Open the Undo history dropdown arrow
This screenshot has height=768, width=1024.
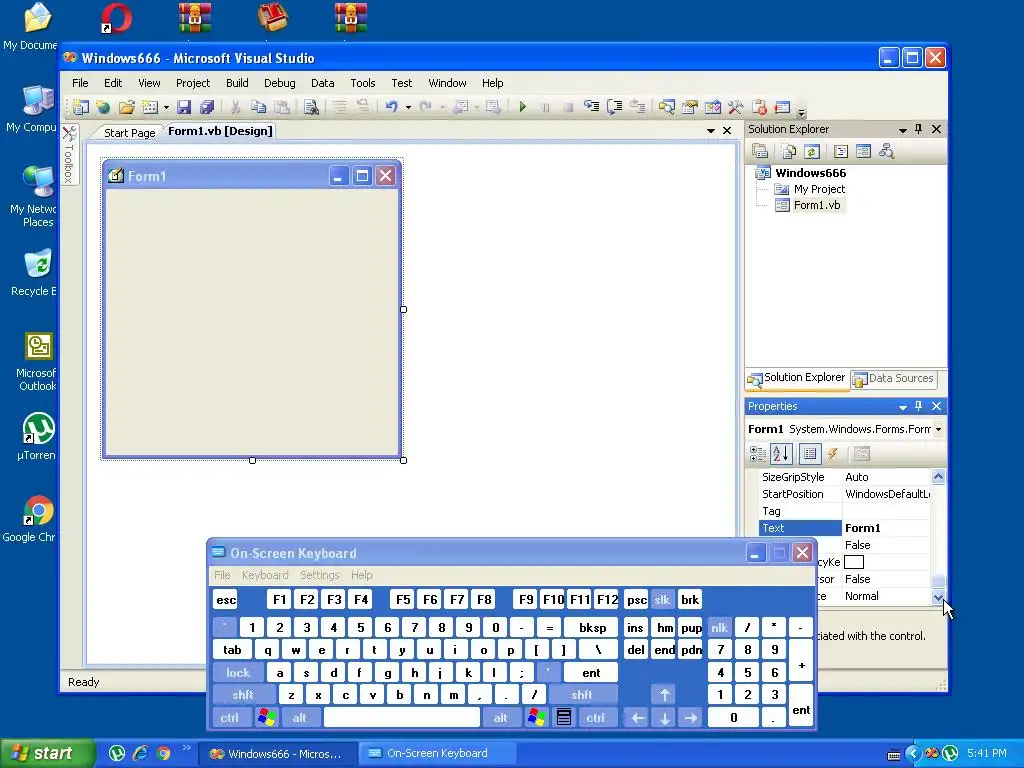(x=408, y=108)
